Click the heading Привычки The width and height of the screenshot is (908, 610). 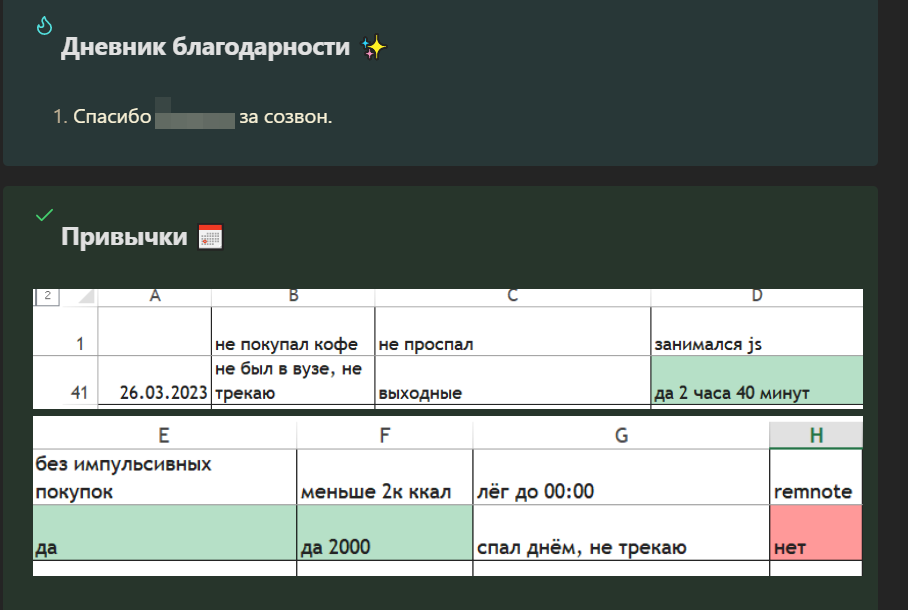point(125,237)
